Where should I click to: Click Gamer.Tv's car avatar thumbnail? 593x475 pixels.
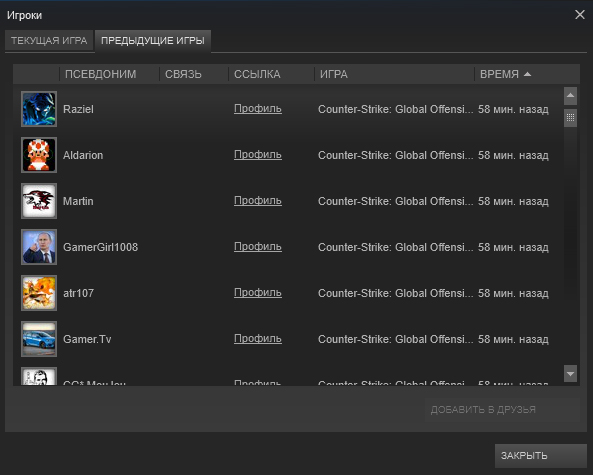(39, 339)
